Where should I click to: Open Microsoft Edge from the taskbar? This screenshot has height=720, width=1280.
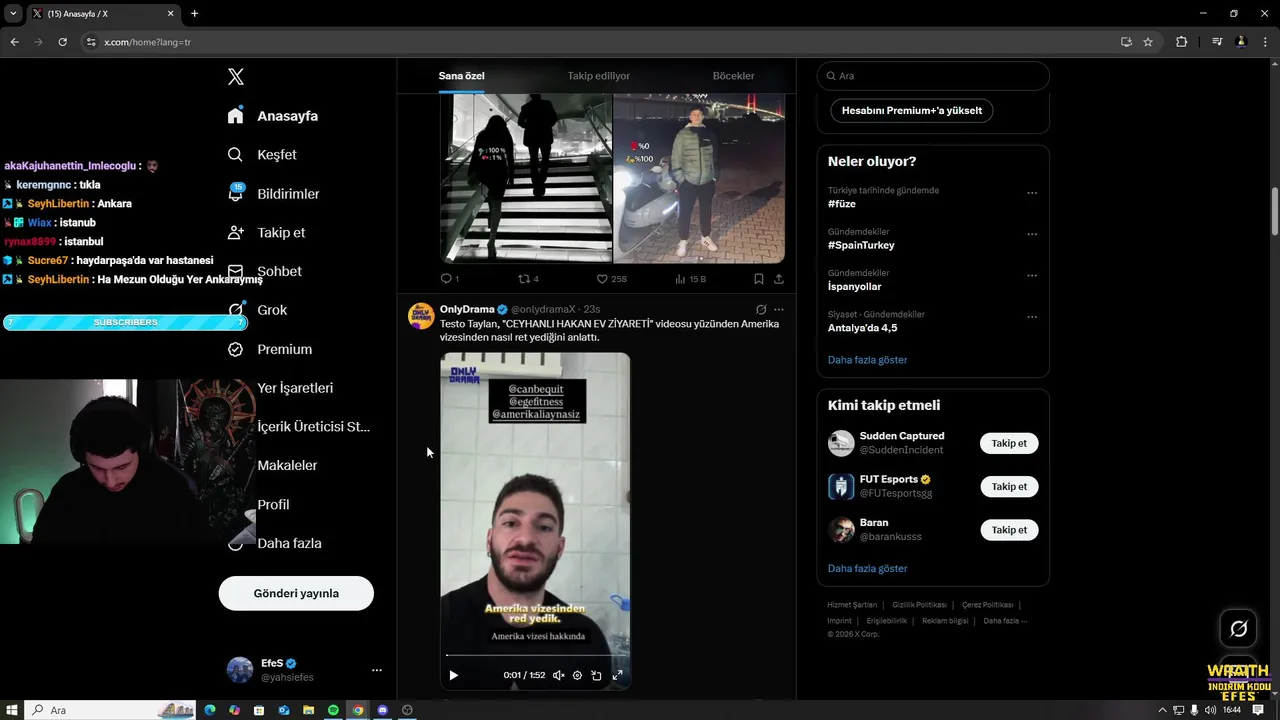tap(210, 710)
